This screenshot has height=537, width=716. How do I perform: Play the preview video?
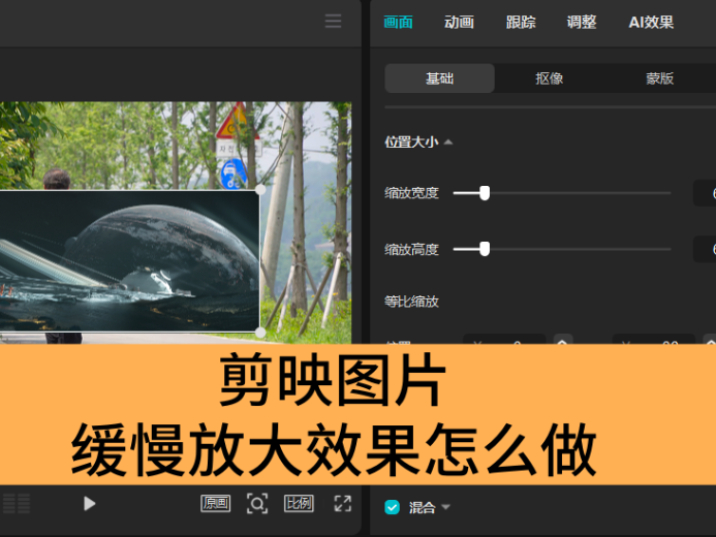[x=90, y=504]
